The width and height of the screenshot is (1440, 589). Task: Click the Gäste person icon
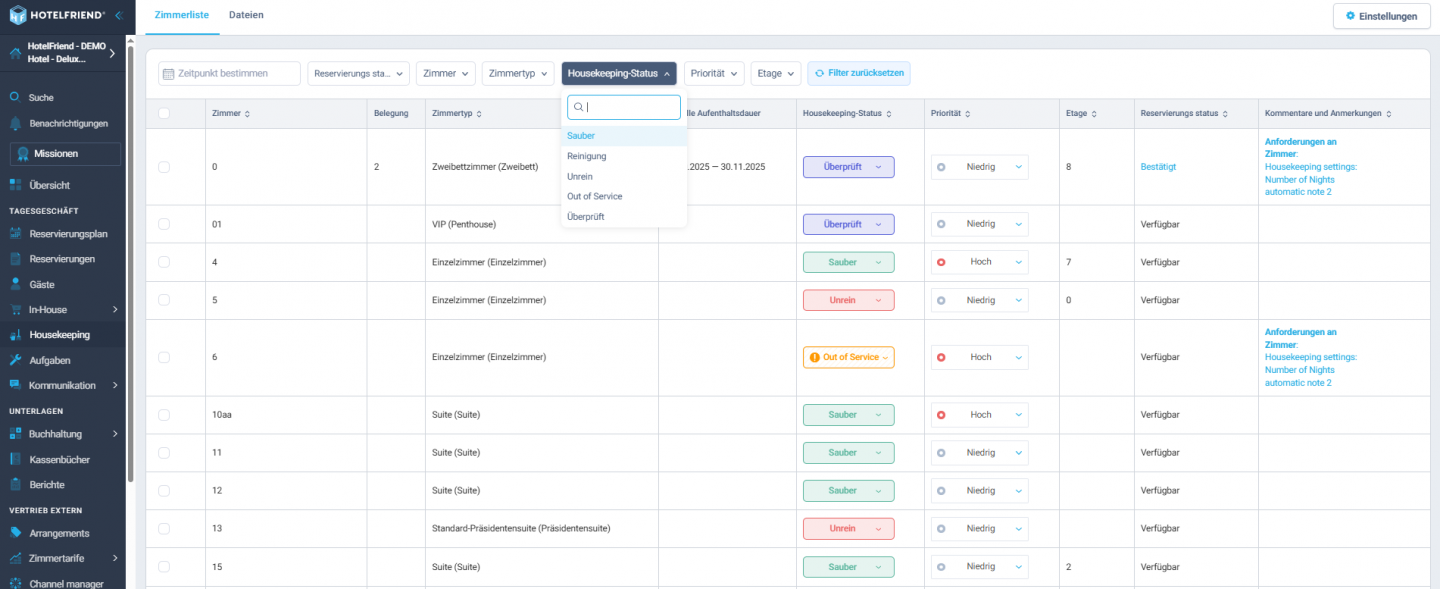(15, 285)
